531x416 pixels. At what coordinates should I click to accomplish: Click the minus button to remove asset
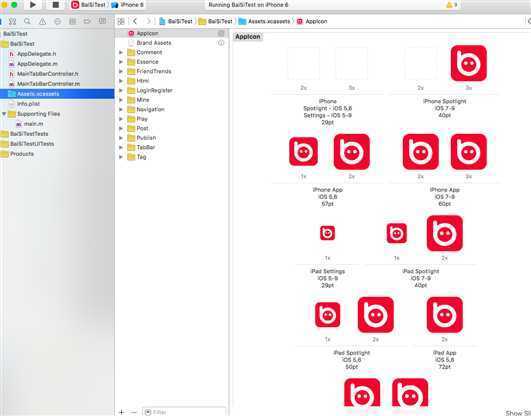[x=134, y=412]
